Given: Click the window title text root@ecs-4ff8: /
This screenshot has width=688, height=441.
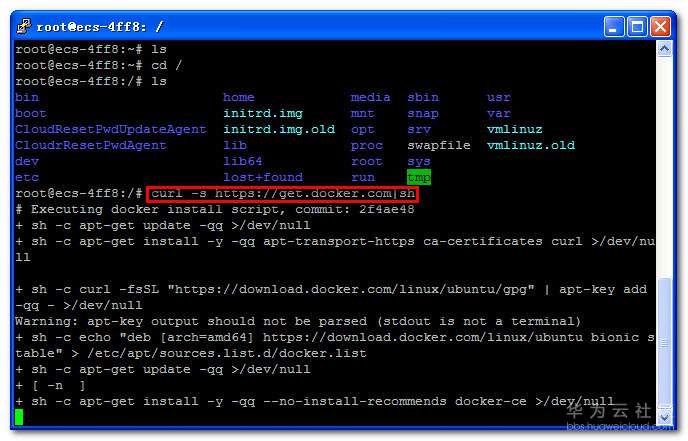Looking at the screenshot, I should coord(100,27).
